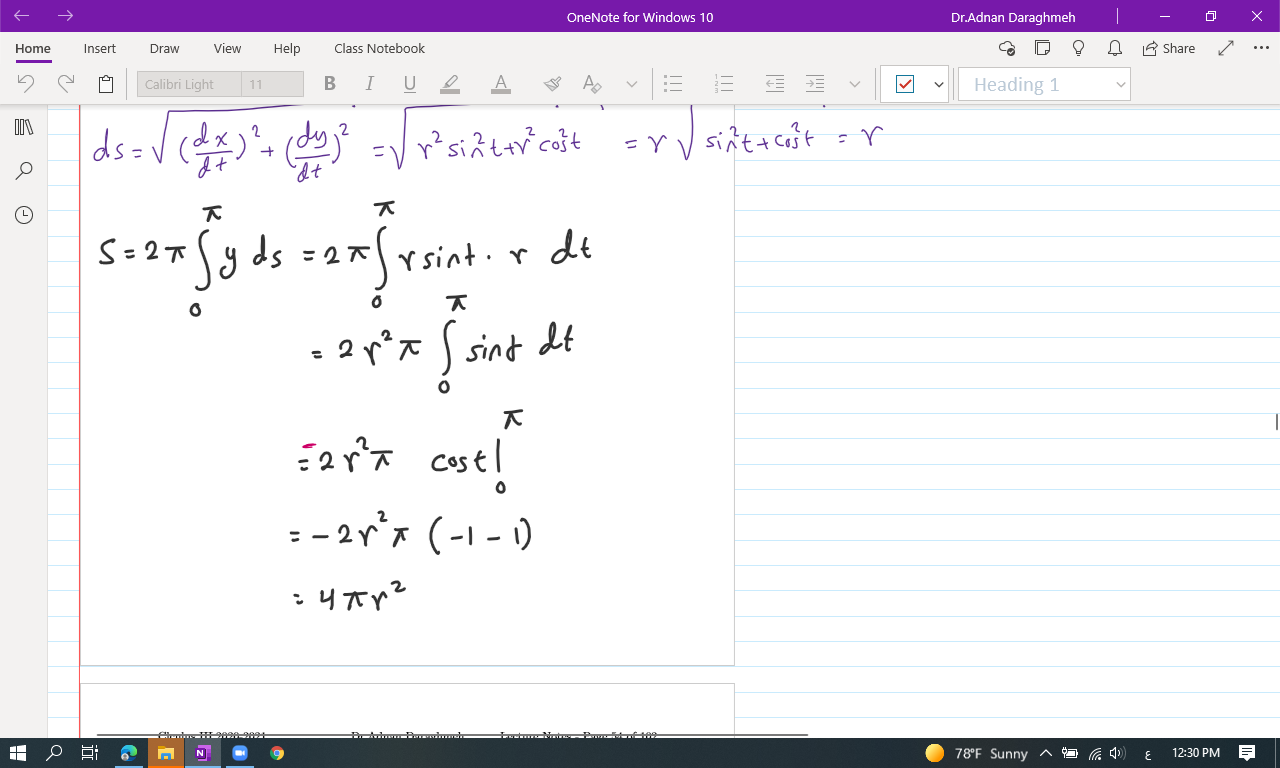
Task: Open settings and more ellipsis menu
Action: pos(1260,48)
